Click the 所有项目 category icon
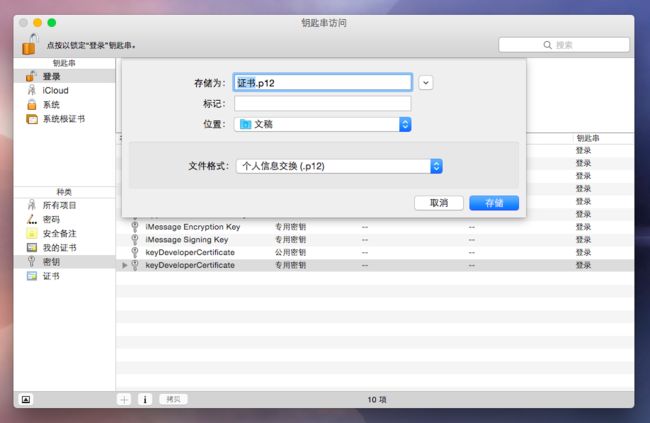650x423 pixels. click(x=32, y=205)
